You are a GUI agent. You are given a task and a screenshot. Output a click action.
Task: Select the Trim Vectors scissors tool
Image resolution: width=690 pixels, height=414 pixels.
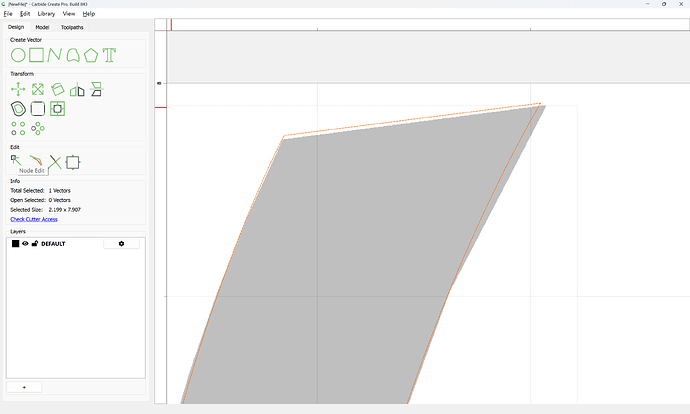[x=55, y=162]
